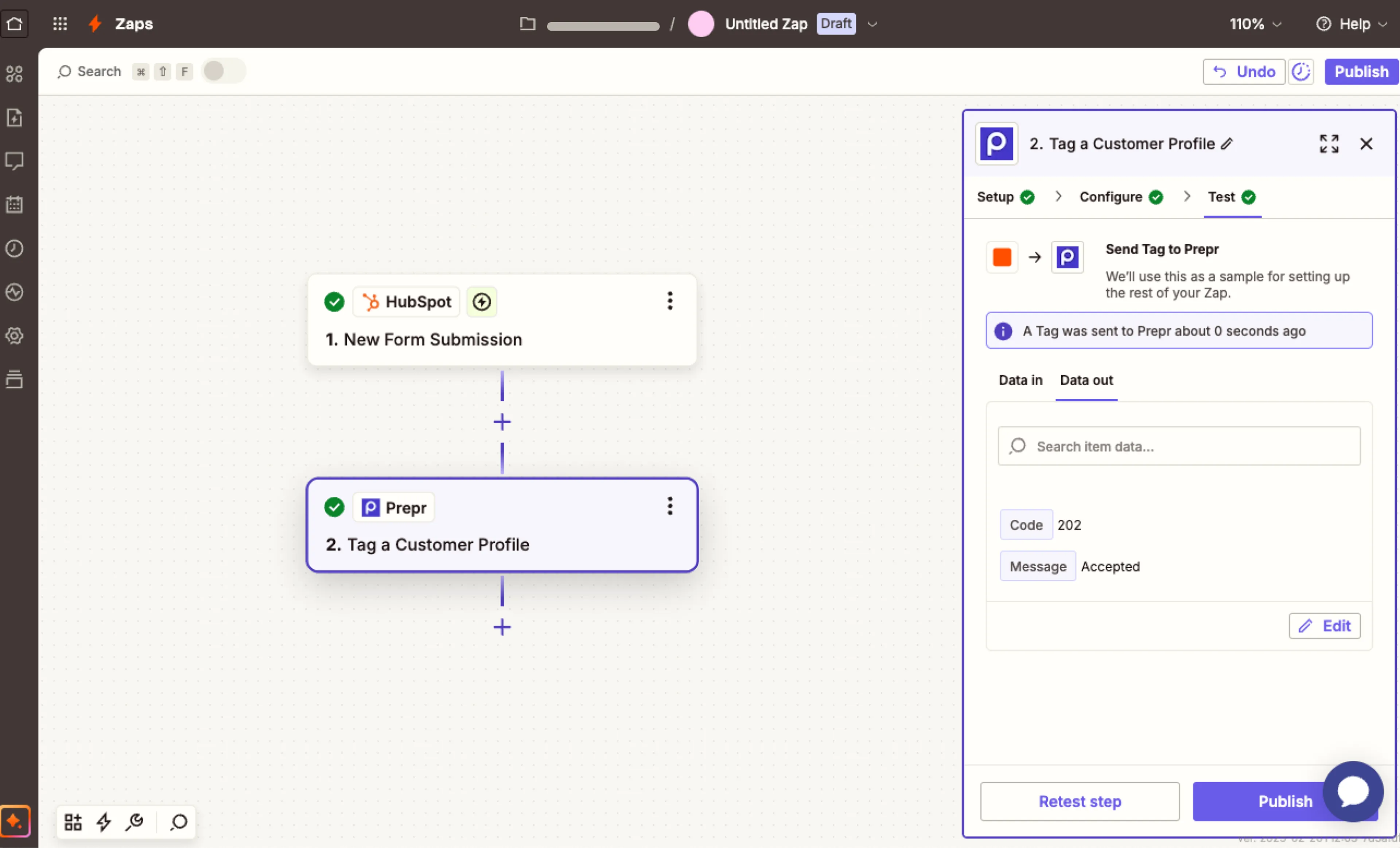Open the sidebar activity pulse icon

click(x=14, y=291)
